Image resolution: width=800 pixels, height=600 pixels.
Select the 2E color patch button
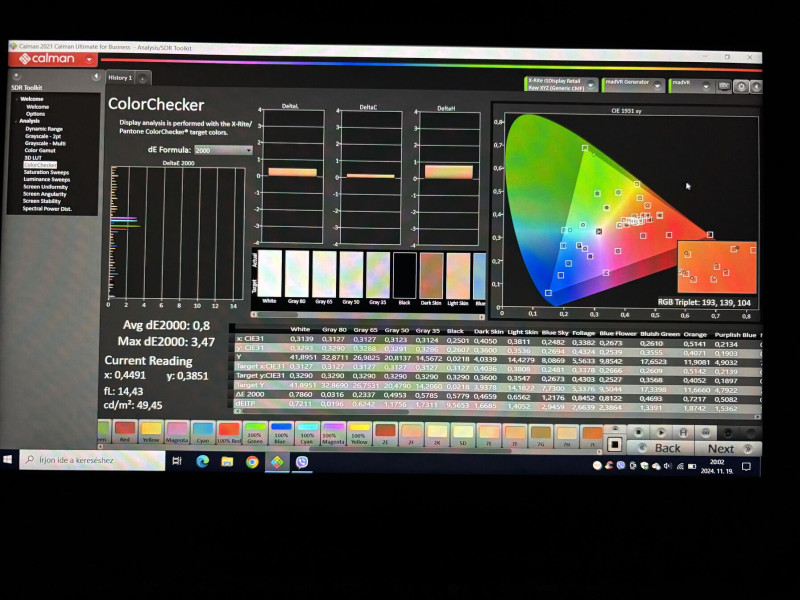tap(385, 434)
